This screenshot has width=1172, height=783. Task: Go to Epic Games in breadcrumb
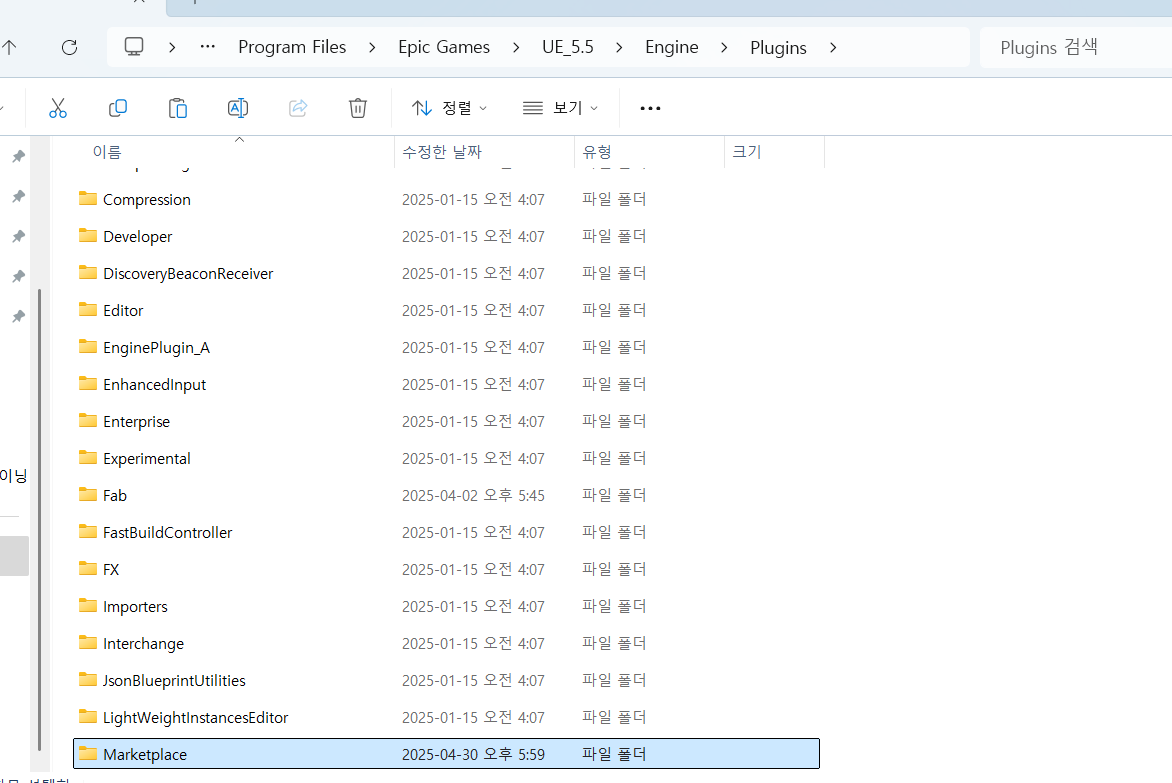[444, 47]
